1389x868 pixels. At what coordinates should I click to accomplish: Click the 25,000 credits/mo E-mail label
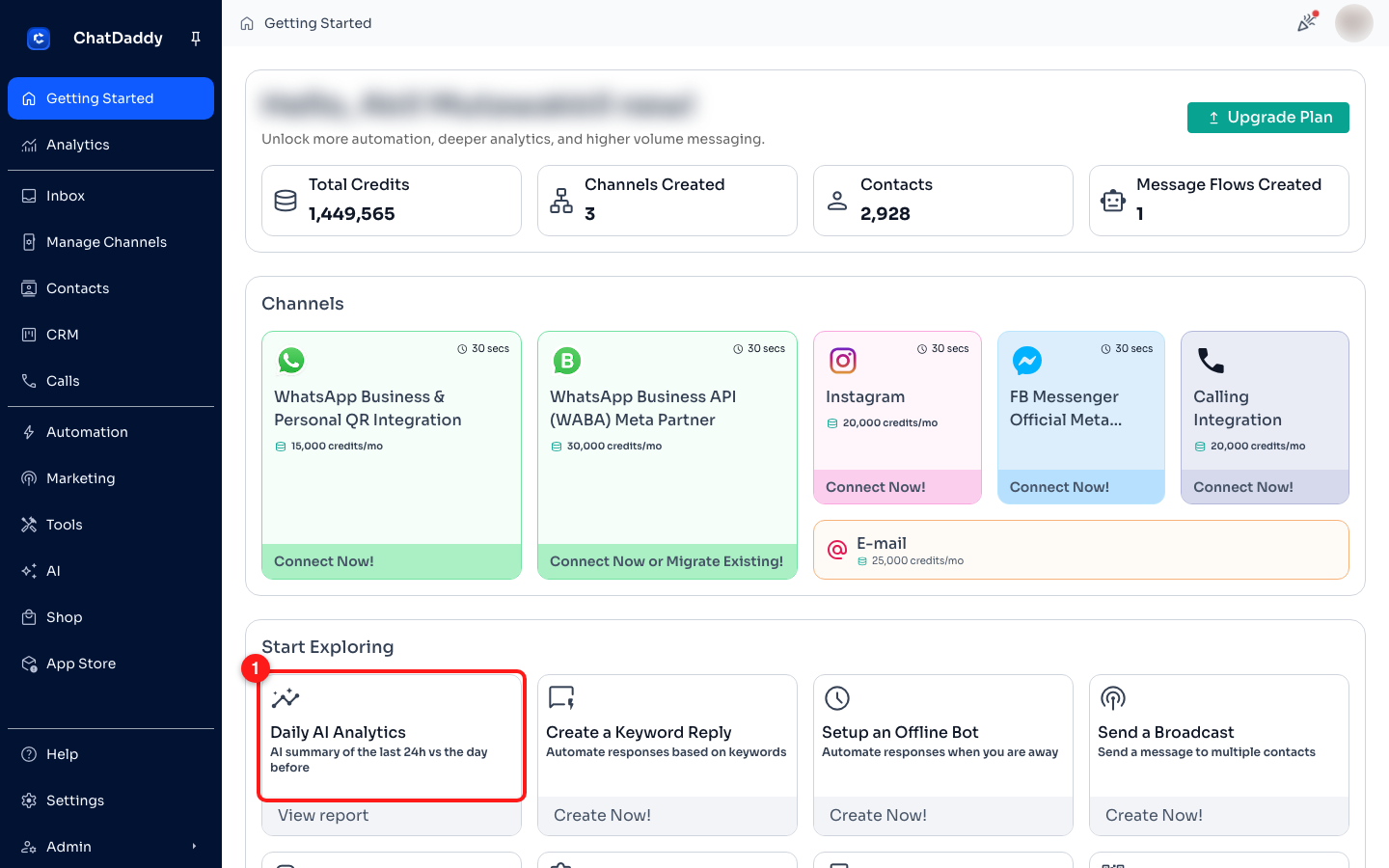(917, 561)
